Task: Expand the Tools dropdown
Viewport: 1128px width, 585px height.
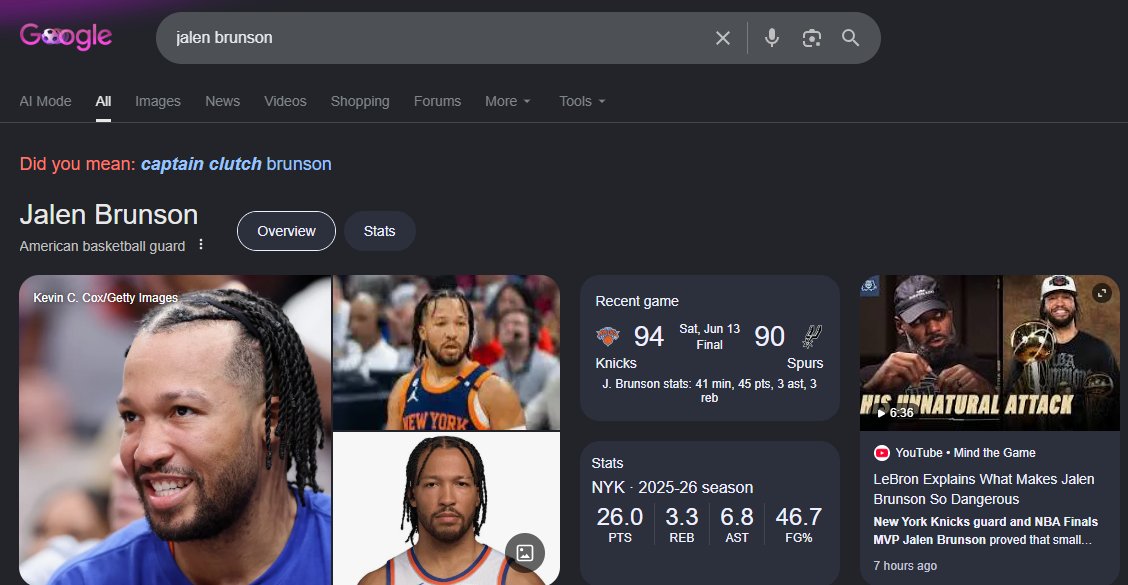Action: 583,101
